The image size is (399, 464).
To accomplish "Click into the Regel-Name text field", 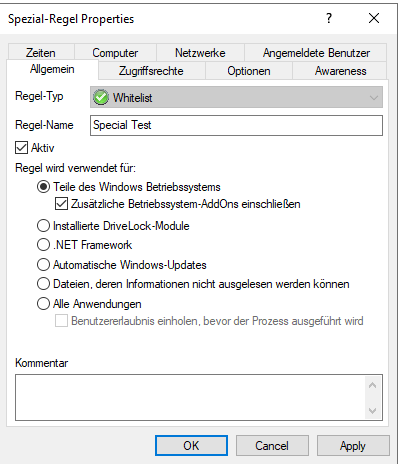I will pos(236,125).
